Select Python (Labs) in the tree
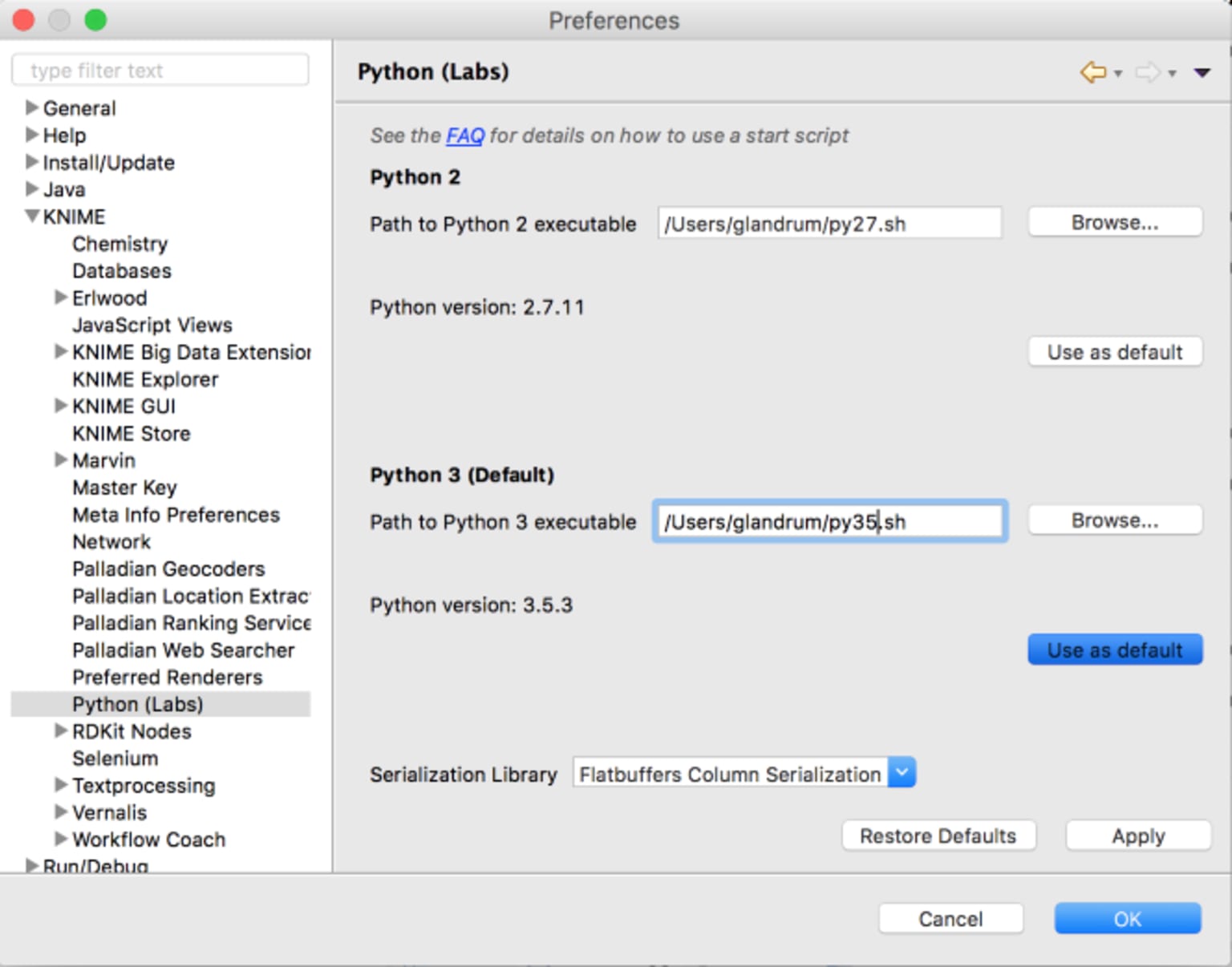 tap(138, 704)
